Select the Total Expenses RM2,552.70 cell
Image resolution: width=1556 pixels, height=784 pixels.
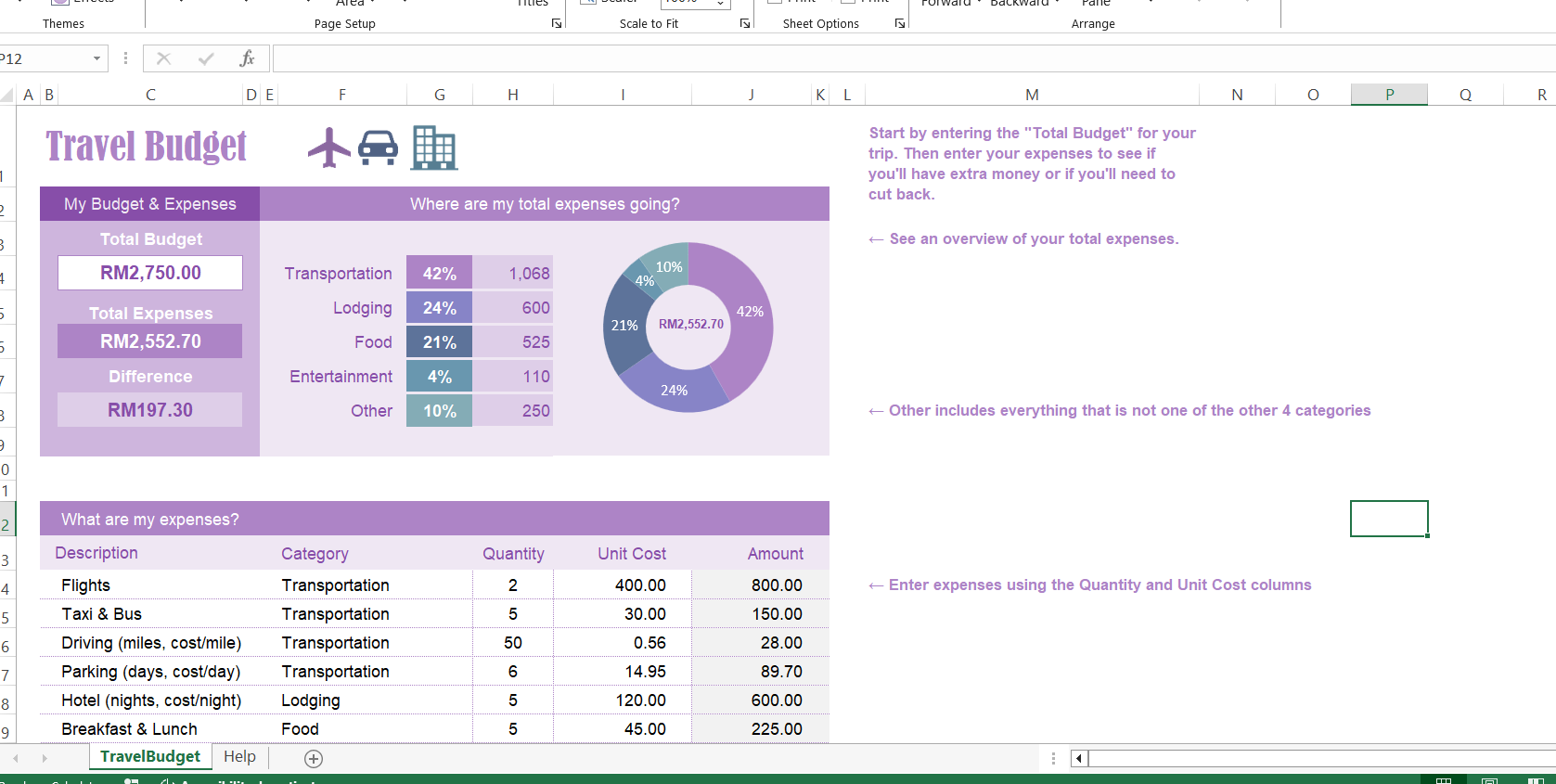(x=150, y=341)
